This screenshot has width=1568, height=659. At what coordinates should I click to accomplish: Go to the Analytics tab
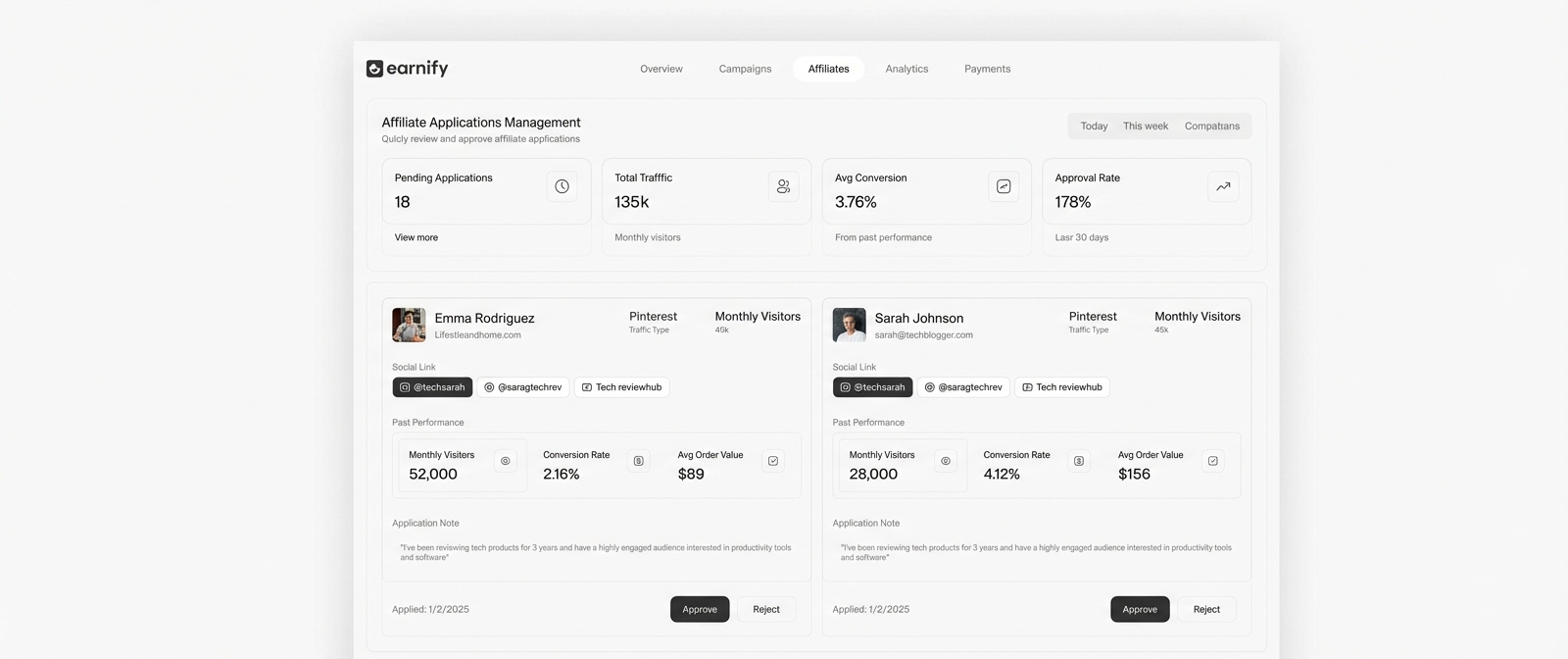906,69
